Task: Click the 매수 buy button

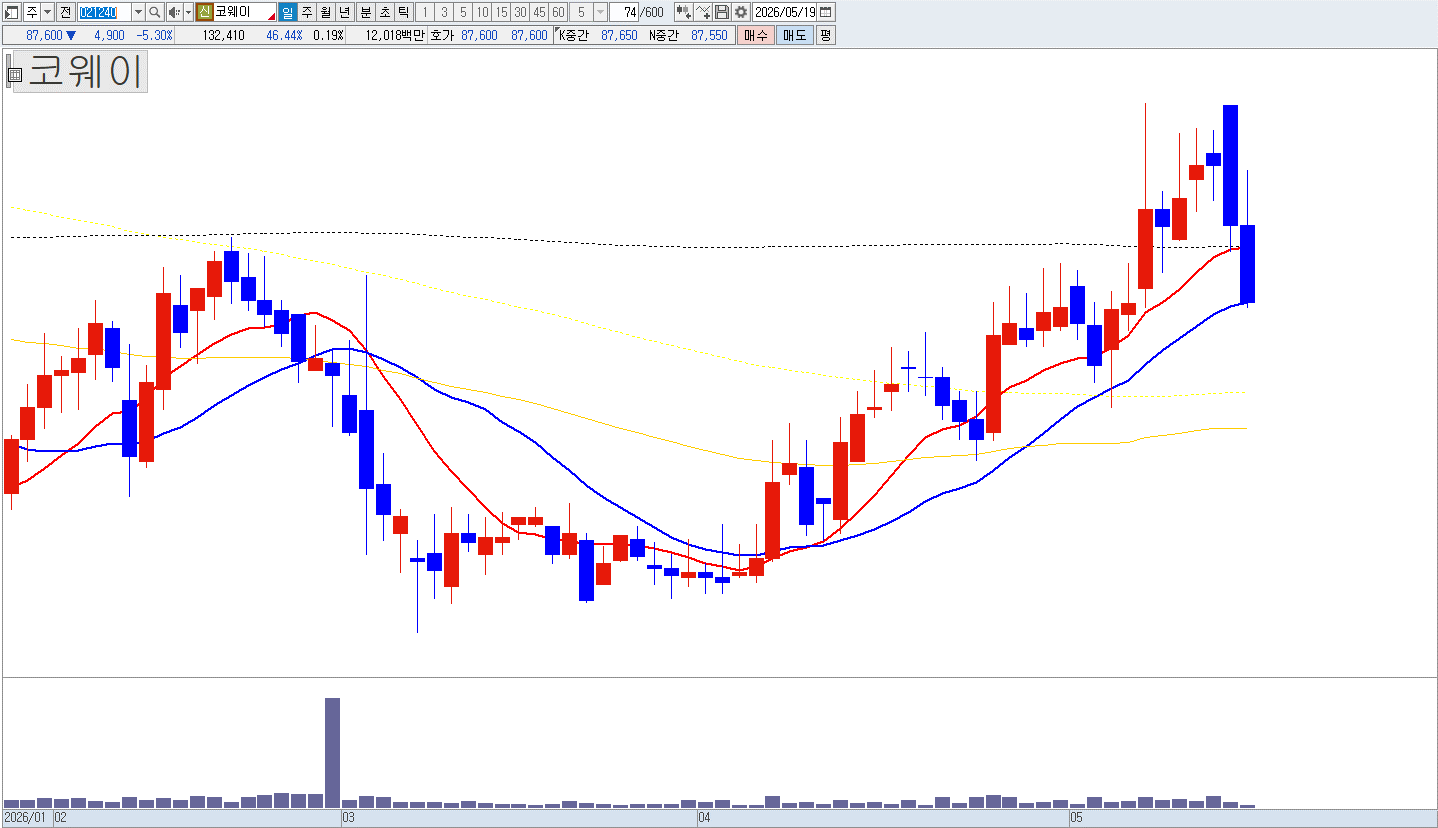Action: coord(756,35)
